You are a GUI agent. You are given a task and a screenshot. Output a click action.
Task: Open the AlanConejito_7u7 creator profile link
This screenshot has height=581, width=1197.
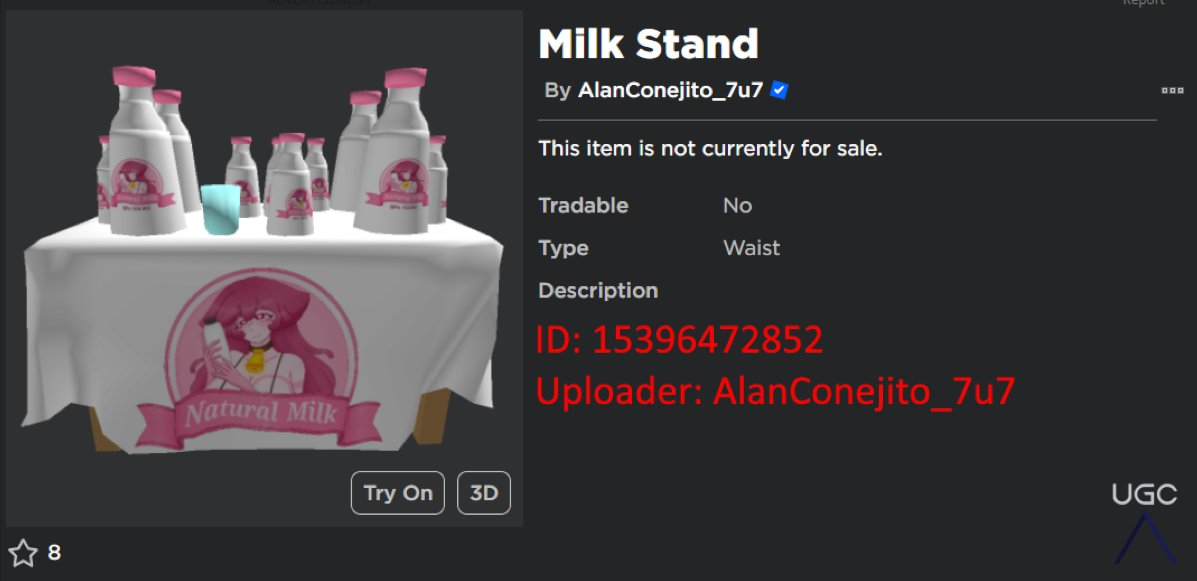(670, 90)
